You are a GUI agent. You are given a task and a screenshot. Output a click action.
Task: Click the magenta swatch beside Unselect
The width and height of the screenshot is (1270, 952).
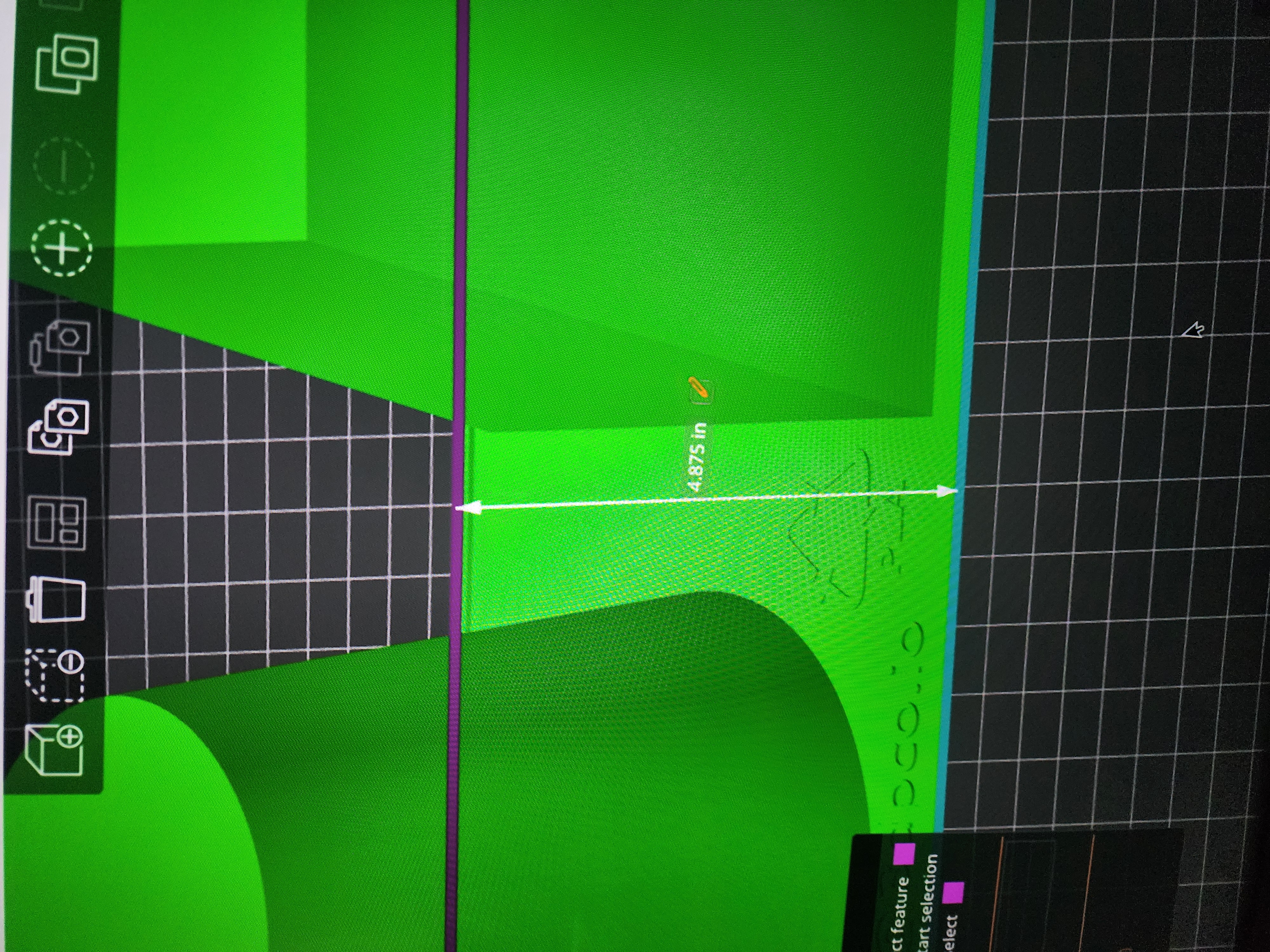click(954, 893)
